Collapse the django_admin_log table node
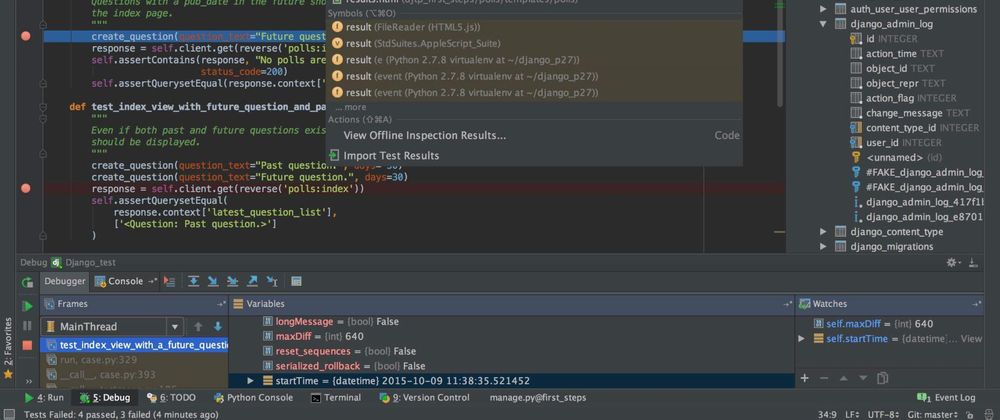 [824, 23]
